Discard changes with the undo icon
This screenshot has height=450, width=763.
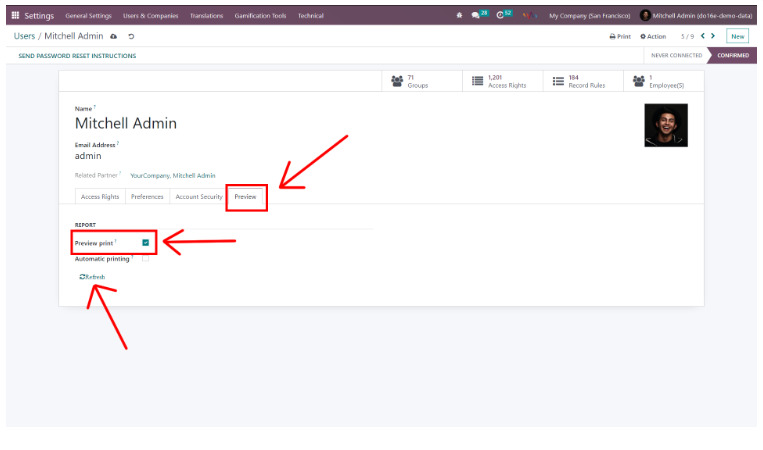pos(131,36)
